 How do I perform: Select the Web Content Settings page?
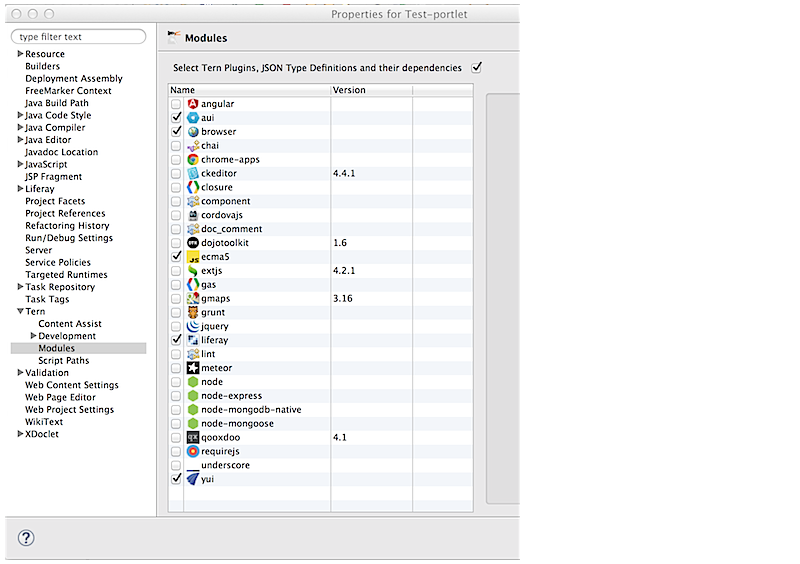tap(71, 385)
